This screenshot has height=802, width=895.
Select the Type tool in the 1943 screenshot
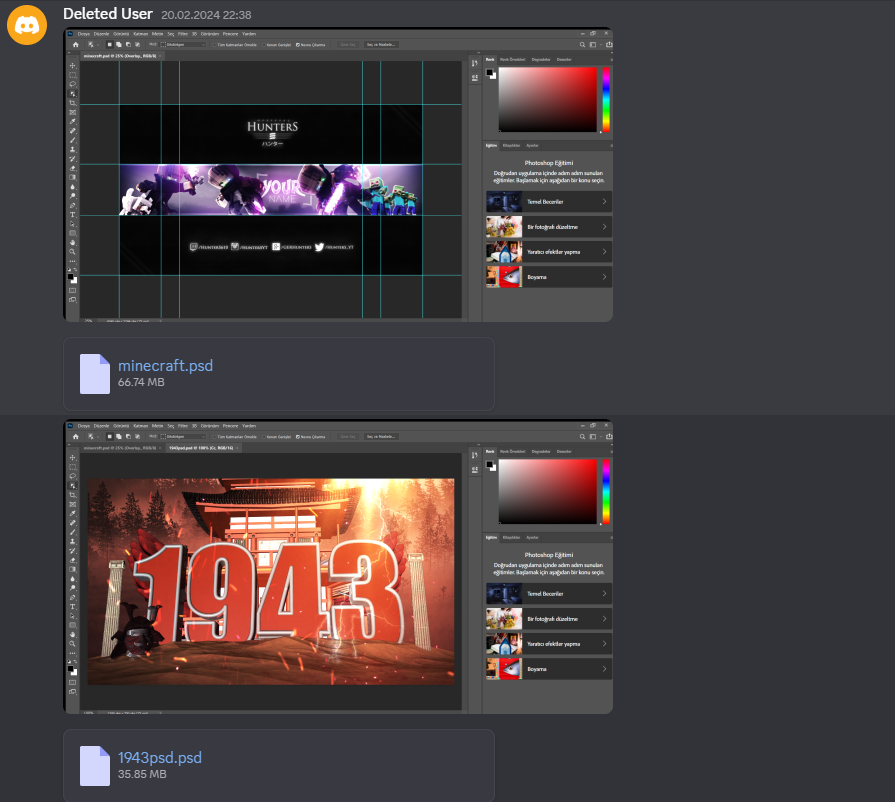(x=72, y=607)
